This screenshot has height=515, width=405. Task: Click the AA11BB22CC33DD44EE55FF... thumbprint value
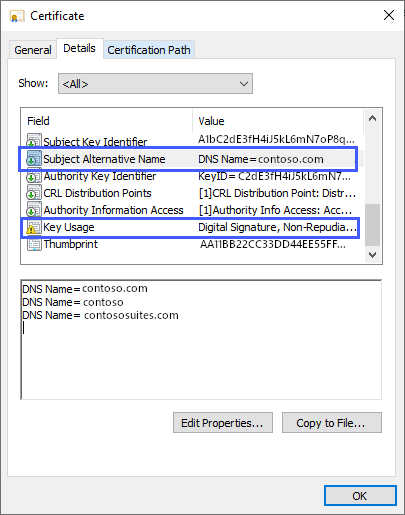pos(273,244)
